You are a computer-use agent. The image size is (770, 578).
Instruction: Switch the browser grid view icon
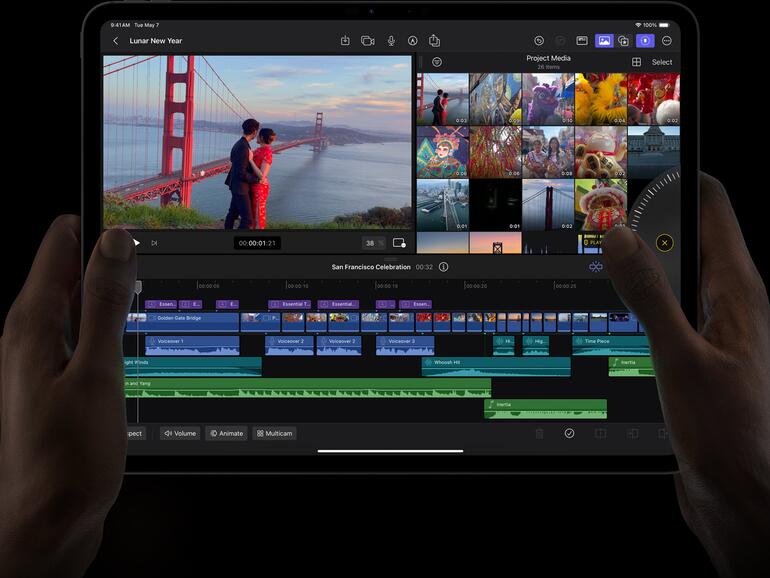coord(636,62)
